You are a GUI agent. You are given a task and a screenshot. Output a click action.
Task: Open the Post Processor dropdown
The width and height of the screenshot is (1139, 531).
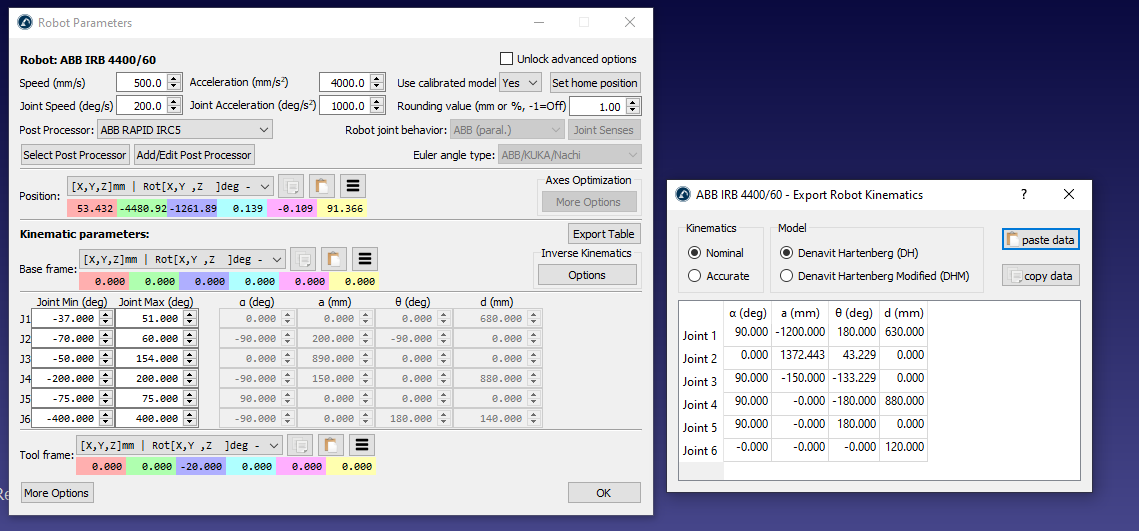(184, 129)
